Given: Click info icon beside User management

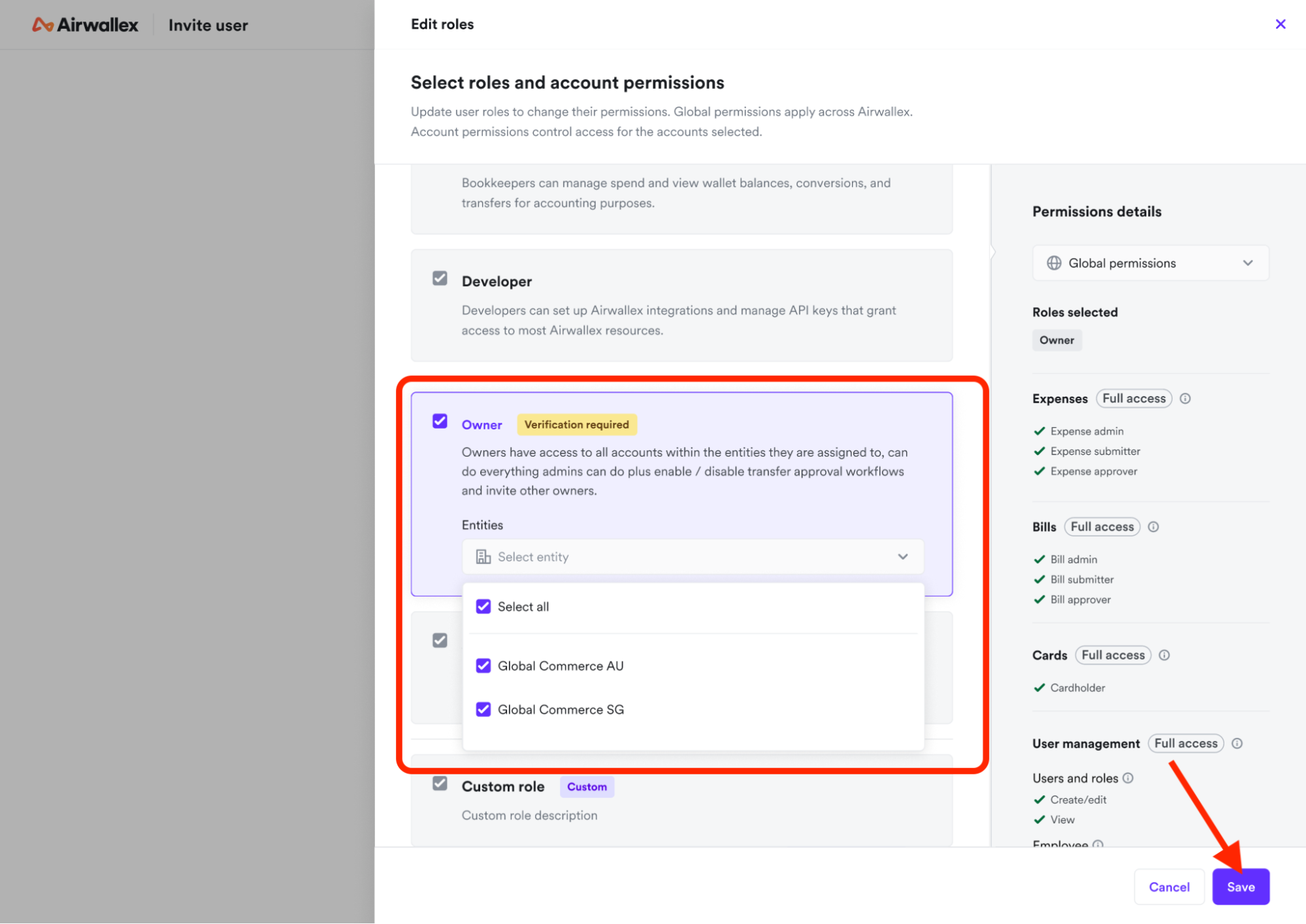Looking at the screenshot, I should (x=1237, y=744).
